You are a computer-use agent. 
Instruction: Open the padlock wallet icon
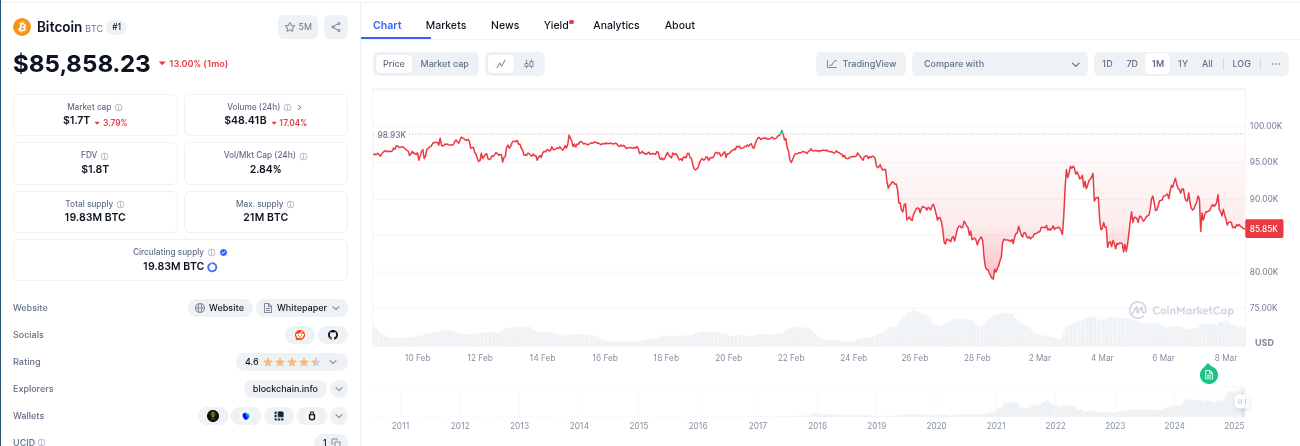(312, 416)
